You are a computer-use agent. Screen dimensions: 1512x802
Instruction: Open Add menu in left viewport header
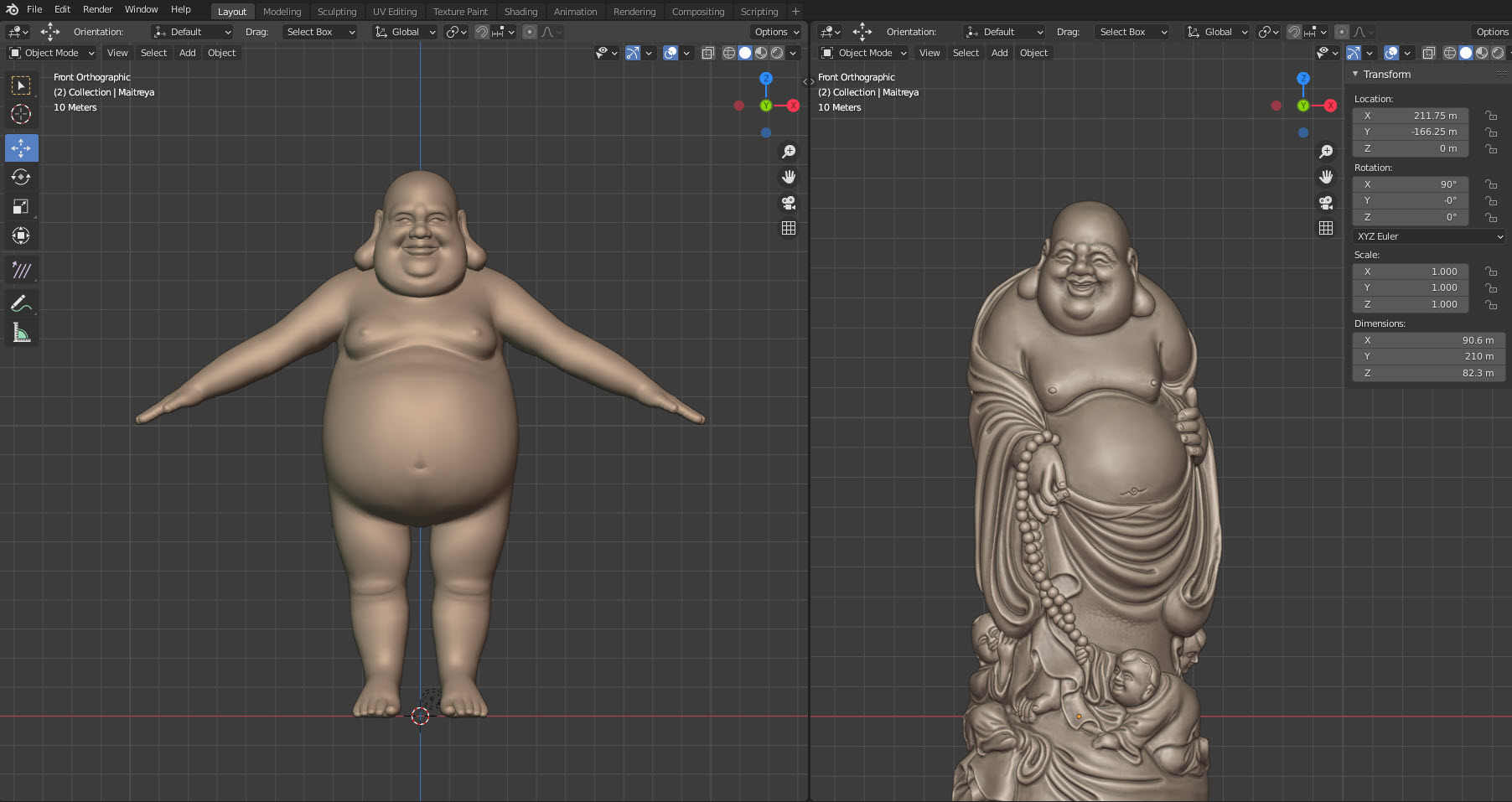[188, 53]
